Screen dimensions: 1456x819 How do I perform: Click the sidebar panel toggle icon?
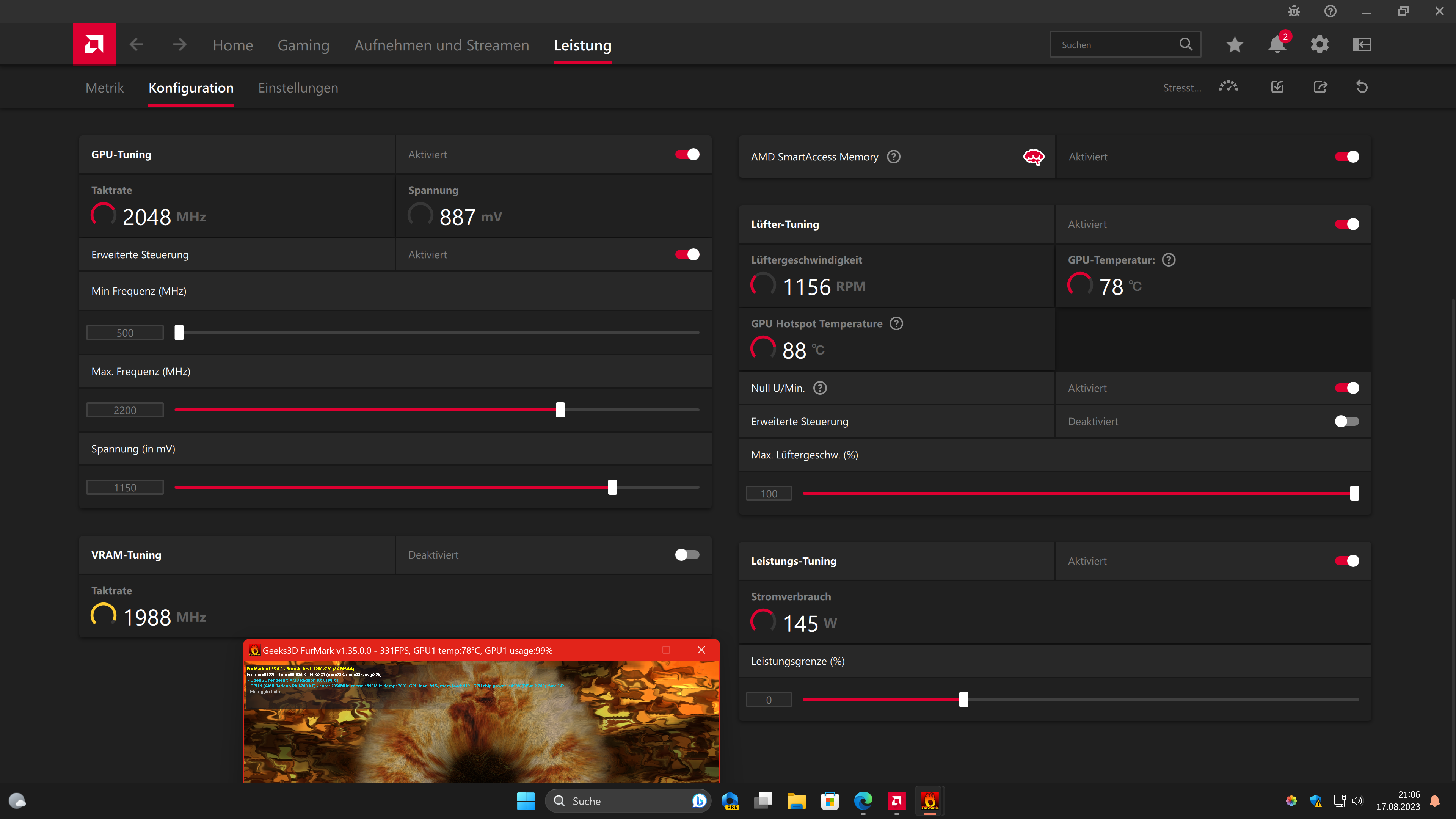(1362, 44)
